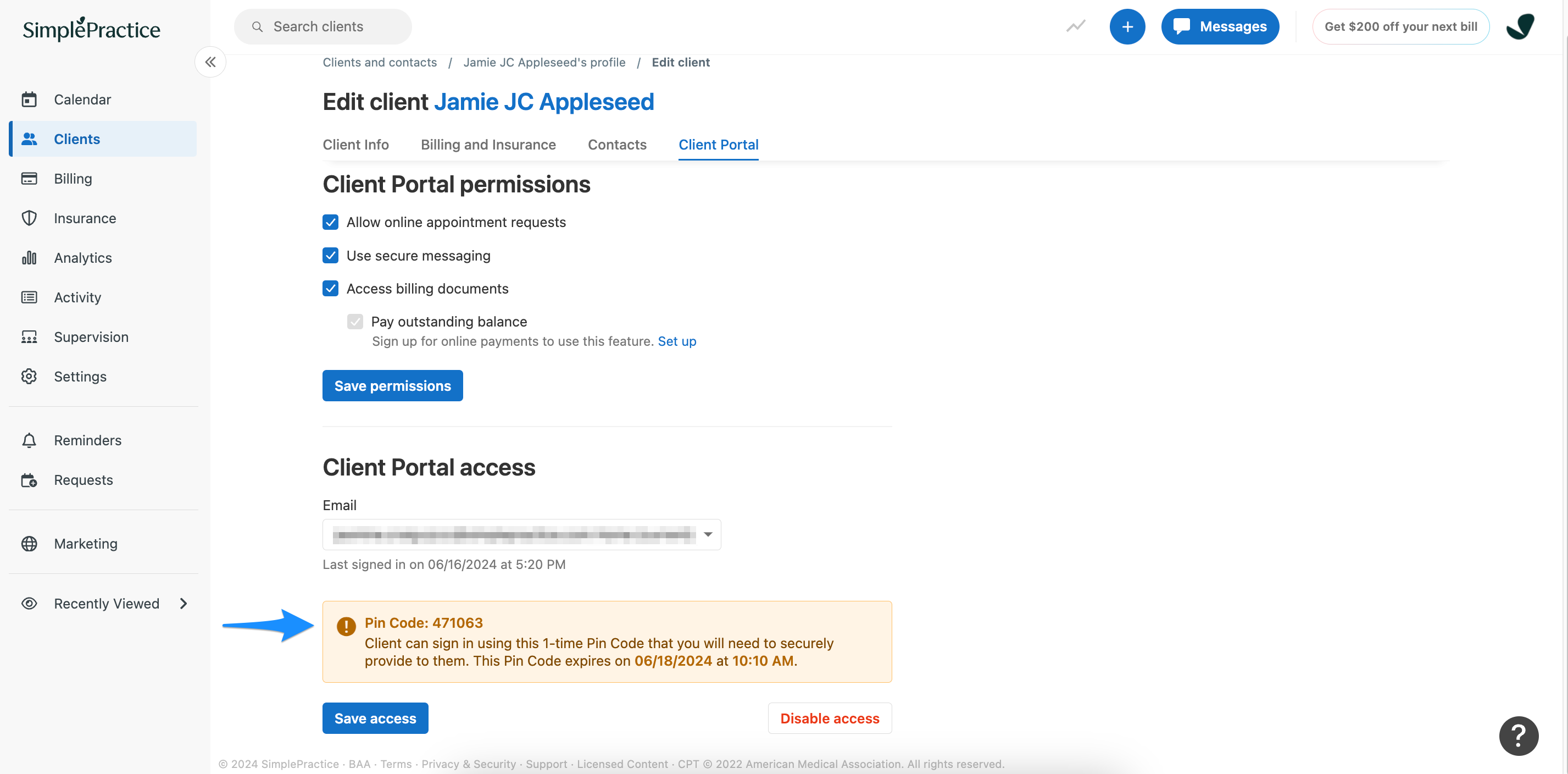Screen dimensions: 1568x774
Task: Click the Calendar icon in sidebar
Action: (29, 99)
